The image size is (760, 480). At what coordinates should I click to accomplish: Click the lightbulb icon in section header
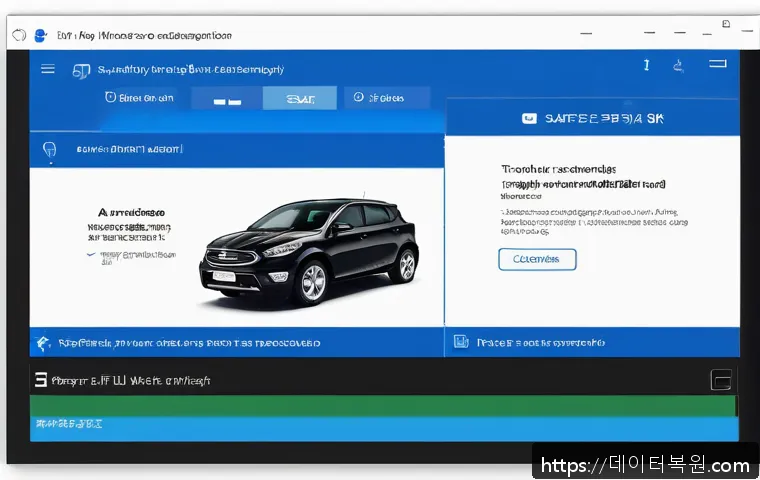(49, 150)
